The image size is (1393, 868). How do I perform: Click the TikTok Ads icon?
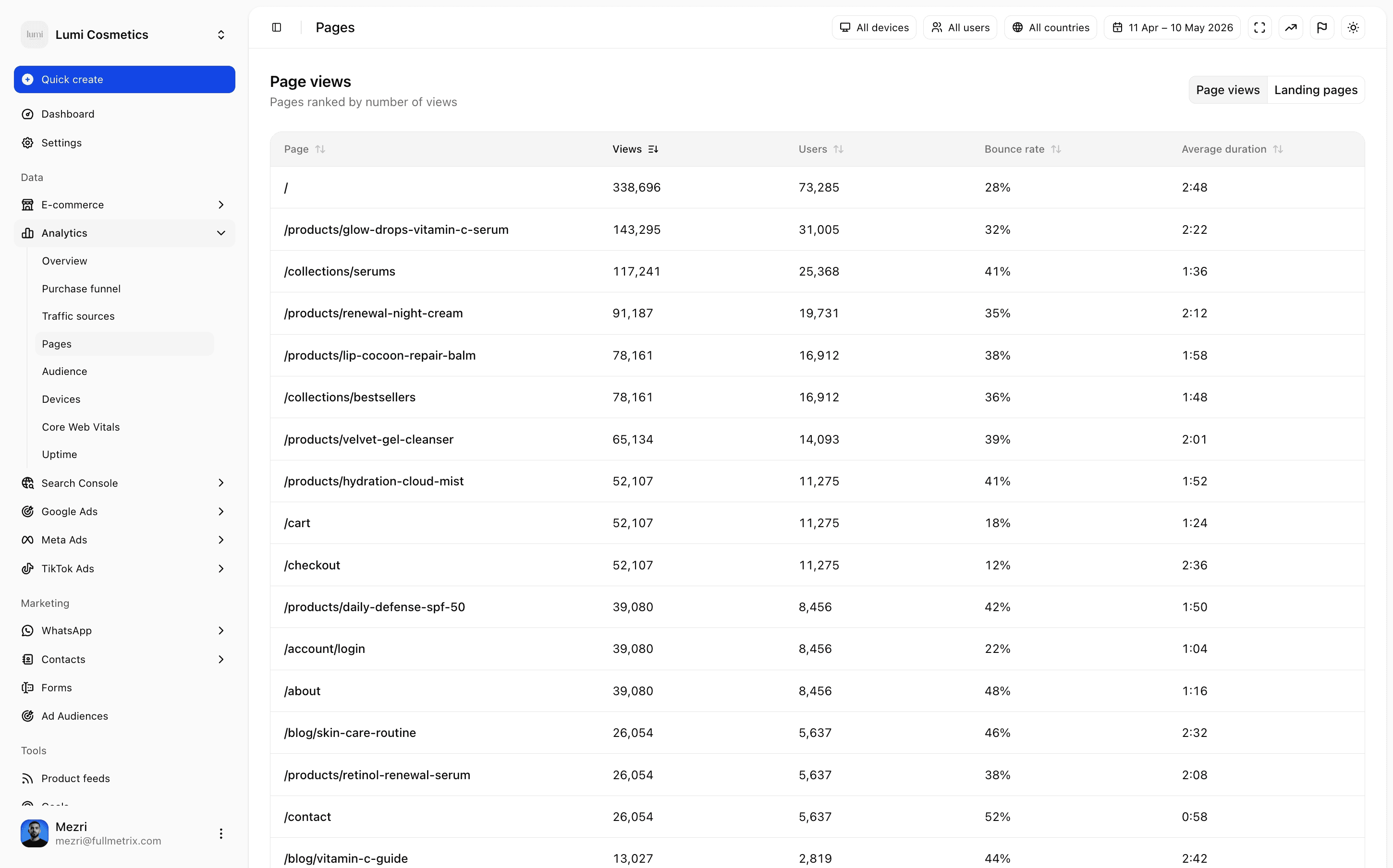tap(27, 569)
